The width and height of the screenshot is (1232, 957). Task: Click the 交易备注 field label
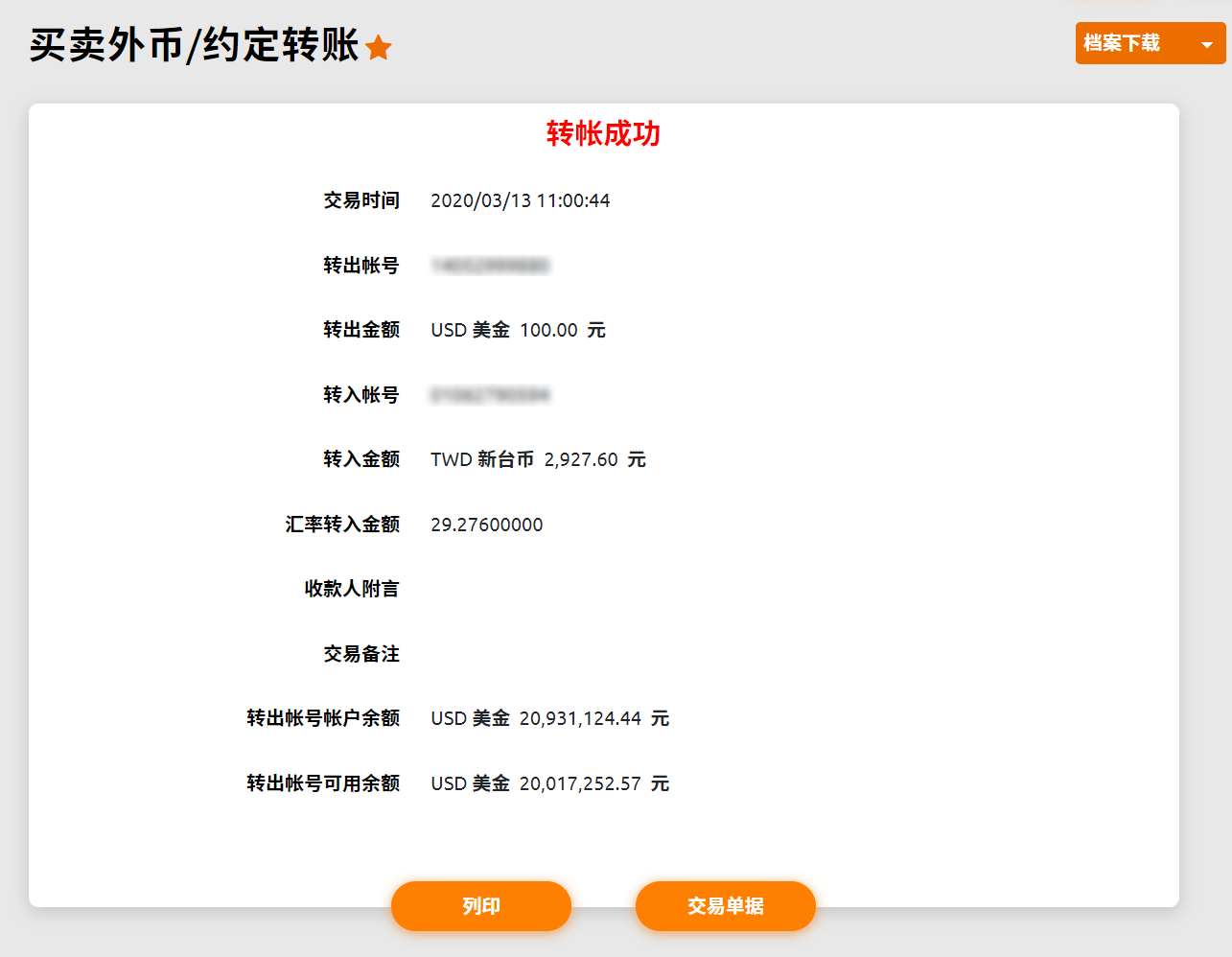[361, 654]
